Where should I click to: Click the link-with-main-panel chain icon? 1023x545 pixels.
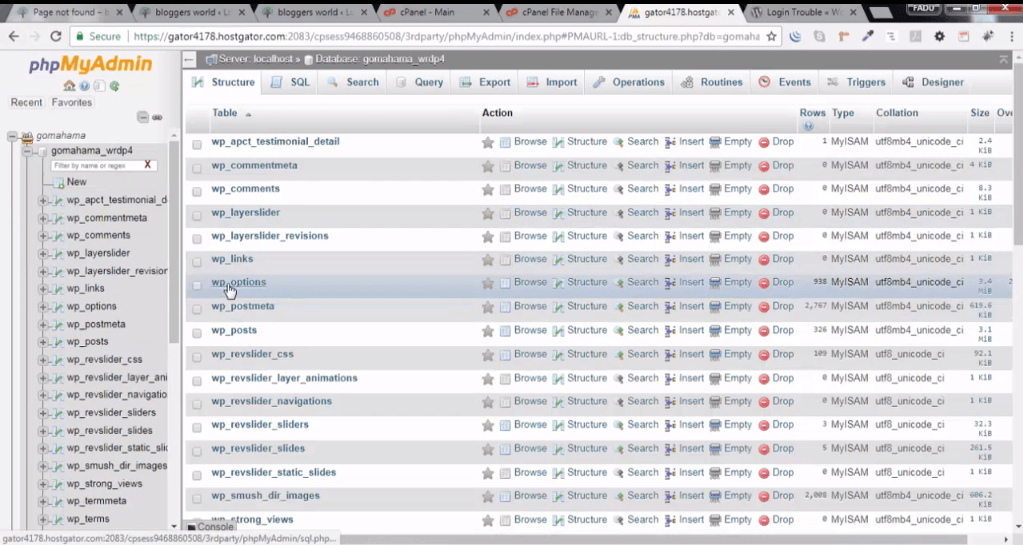(x=157, y=117)
